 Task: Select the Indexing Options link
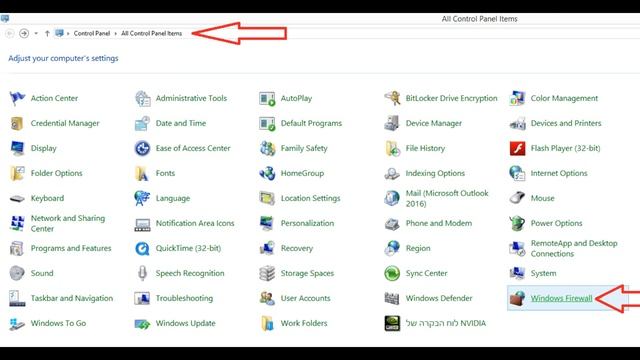pos(435,173)
